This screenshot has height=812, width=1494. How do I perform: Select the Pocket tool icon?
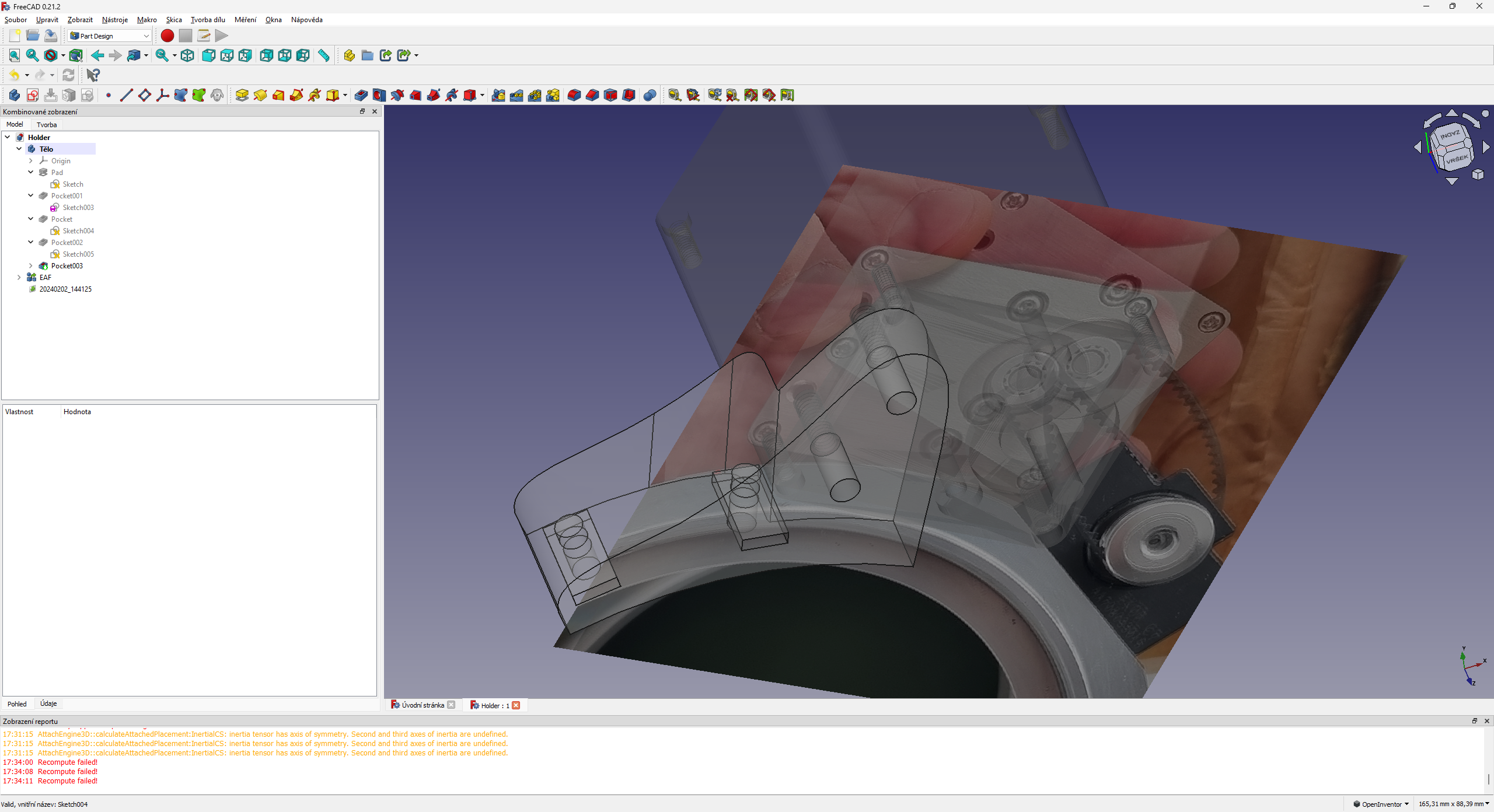tap(361, 95)
